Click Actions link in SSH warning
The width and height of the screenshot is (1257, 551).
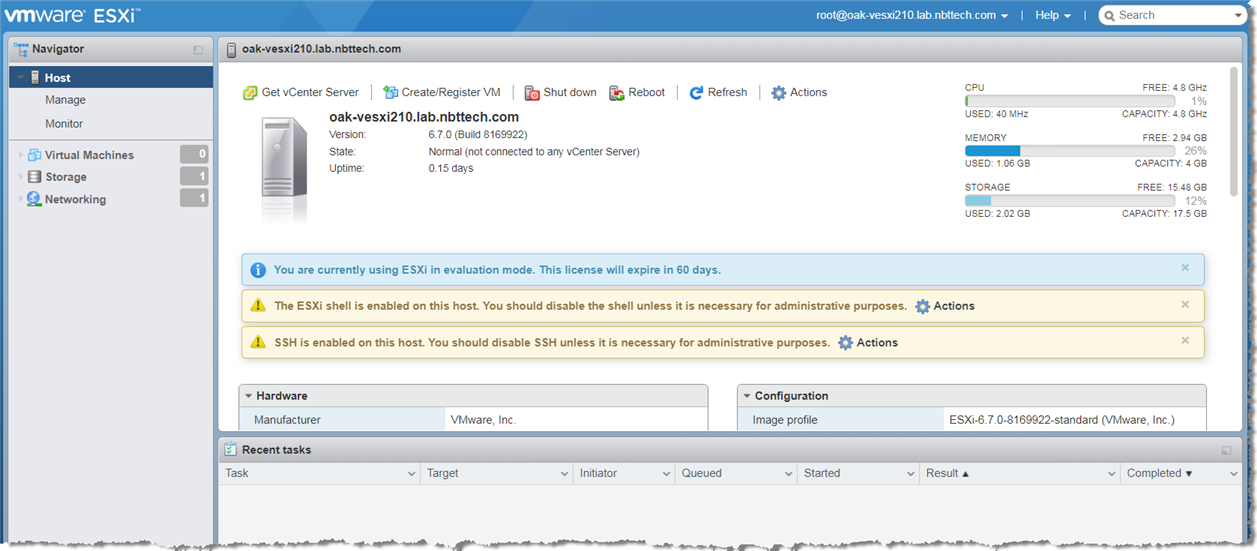pos(877,342)
